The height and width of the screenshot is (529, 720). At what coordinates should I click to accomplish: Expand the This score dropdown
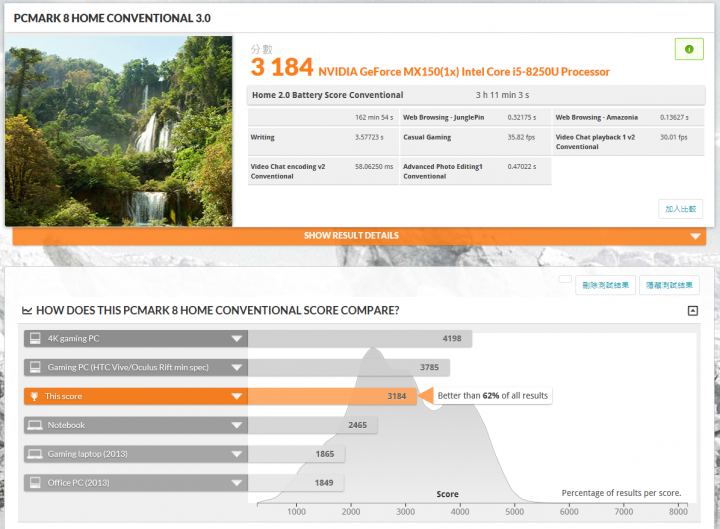click(x=236, y=397)
